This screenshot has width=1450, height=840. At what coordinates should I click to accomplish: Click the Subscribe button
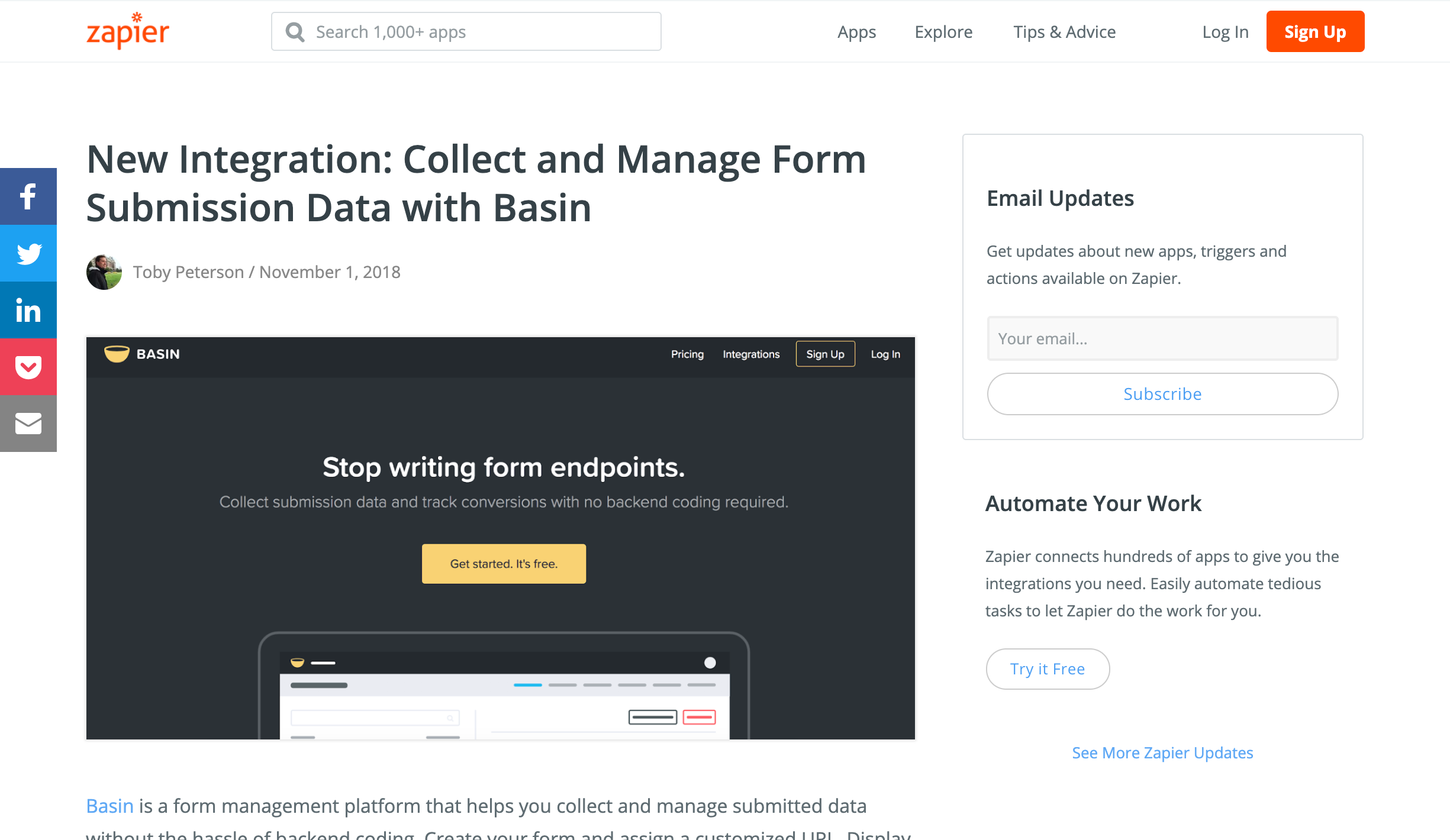[x=1162, y=394]
